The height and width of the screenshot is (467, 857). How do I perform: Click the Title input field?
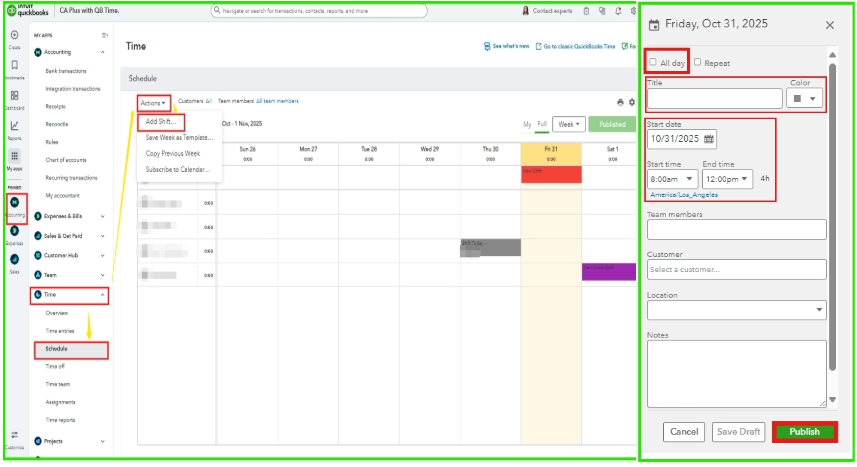pos(714,99)
